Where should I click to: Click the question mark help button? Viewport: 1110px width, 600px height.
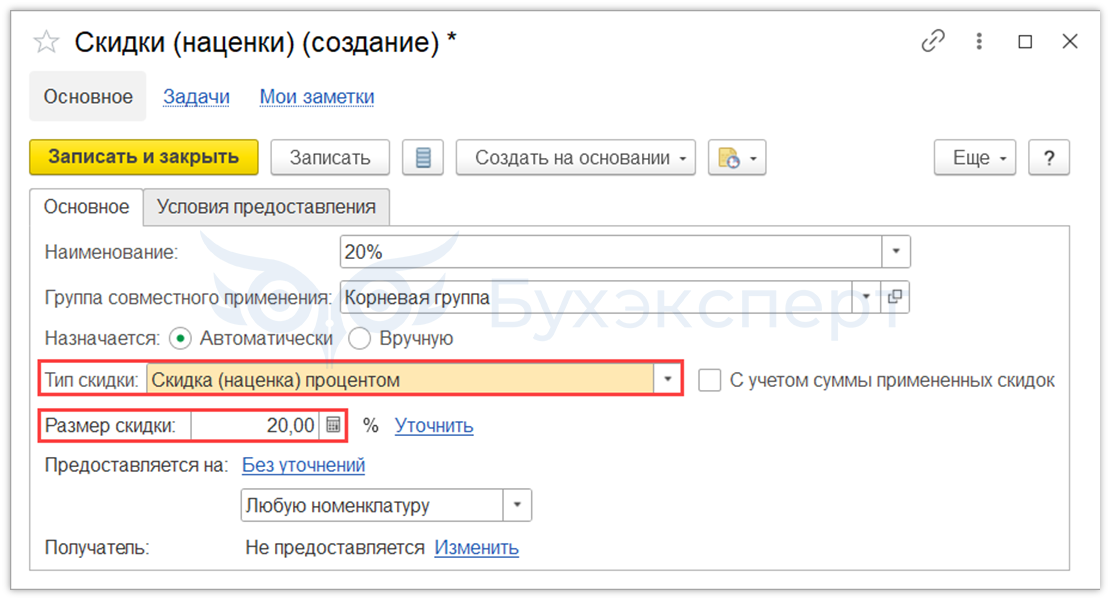click(1049, 158)
